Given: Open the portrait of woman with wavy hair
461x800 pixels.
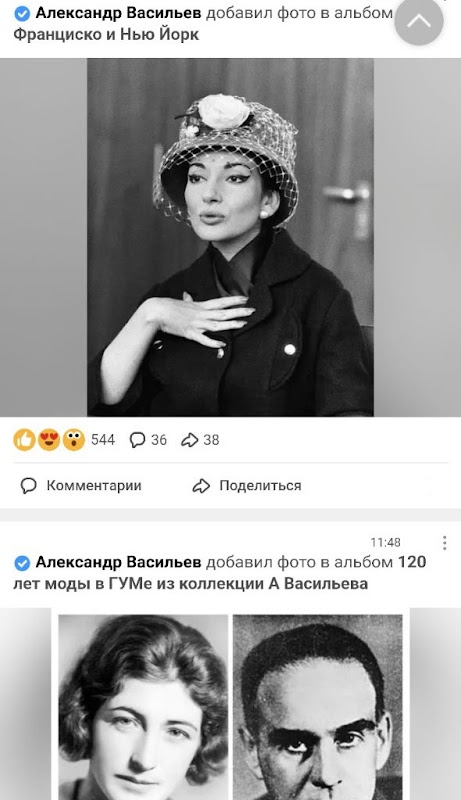Looking at the screenshot, I should pos(143,707).
